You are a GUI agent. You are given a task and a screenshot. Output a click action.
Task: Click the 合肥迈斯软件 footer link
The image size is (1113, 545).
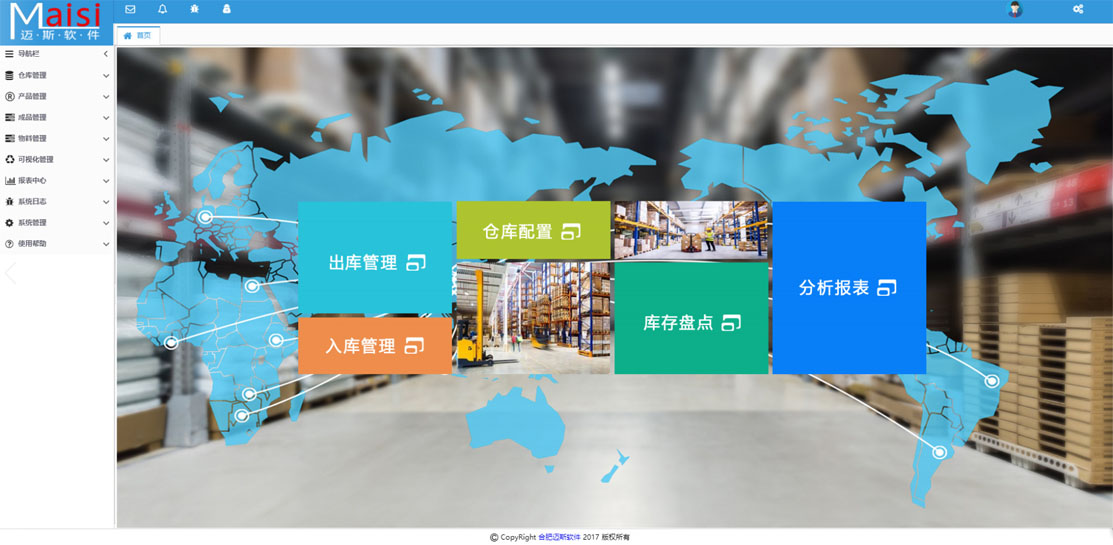(x=558, y=537)
